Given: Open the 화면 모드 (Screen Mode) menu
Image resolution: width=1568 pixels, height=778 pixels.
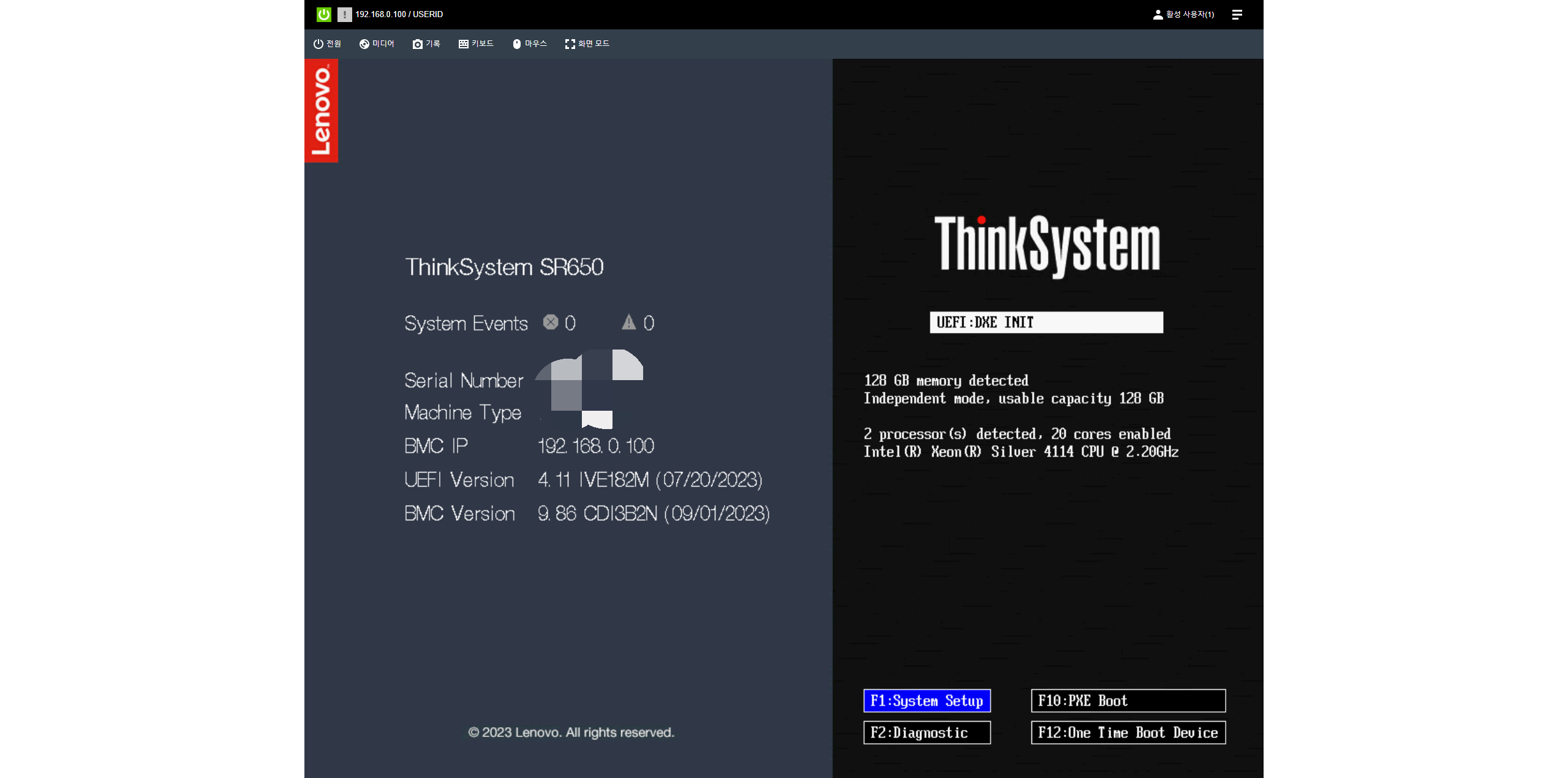Looking at the screenshot, I should 587,43.
